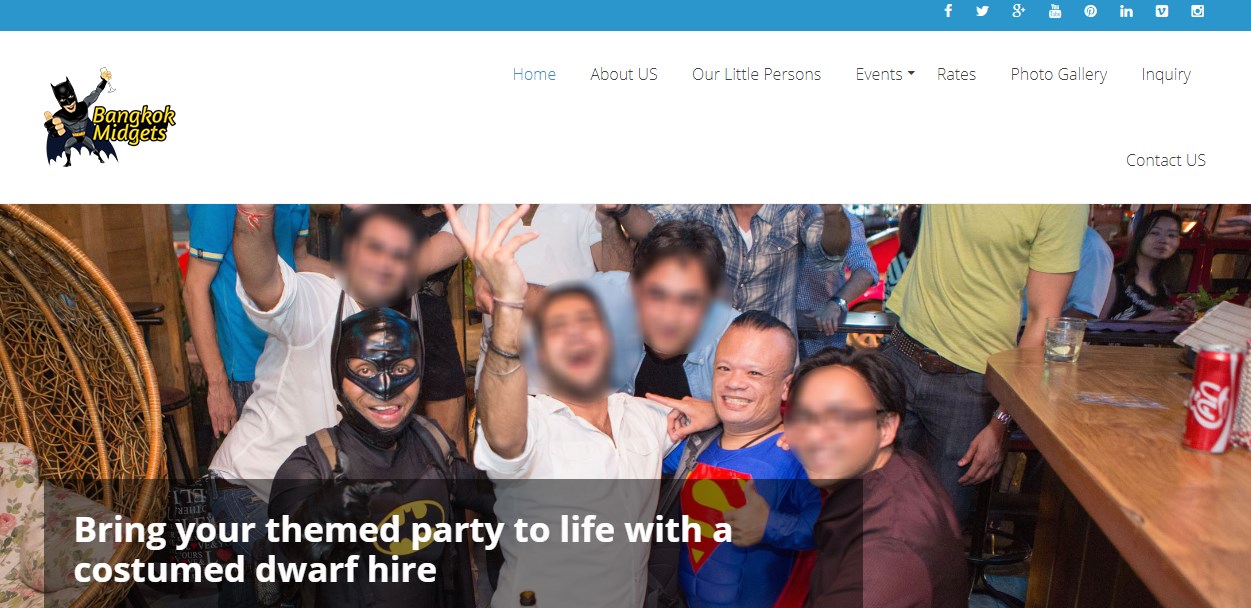Click the Inquiry menu link
This screenshot has width=1251, height=608.
(1166, 74)
